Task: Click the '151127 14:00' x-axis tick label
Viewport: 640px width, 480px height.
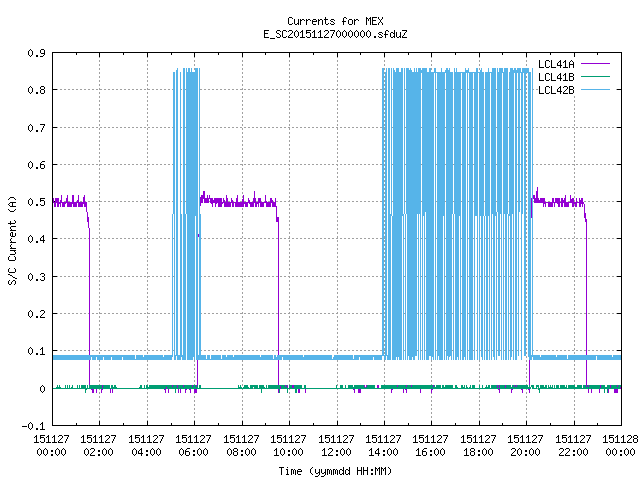Action: (383, 445)
